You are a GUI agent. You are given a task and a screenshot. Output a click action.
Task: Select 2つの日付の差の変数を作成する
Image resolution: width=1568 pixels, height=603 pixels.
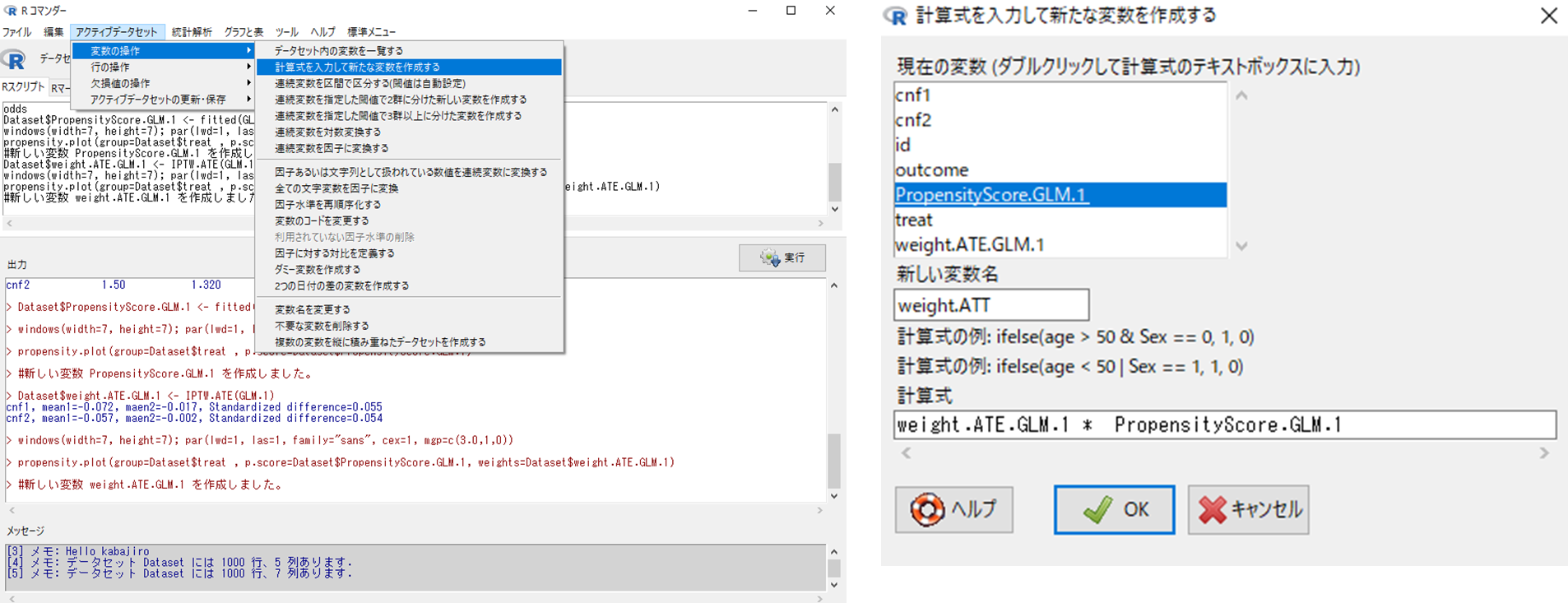[x=409, y=285]
